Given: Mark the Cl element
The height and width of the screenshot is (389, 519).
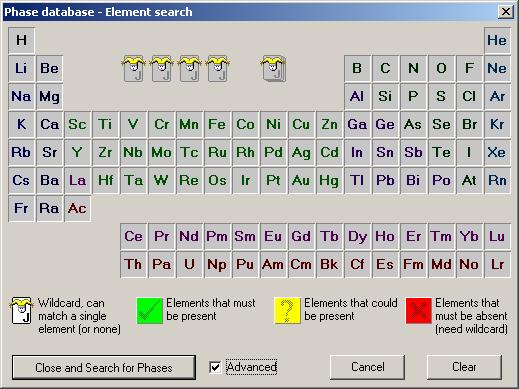Looking at the screenshot, I should coord(469,96).
